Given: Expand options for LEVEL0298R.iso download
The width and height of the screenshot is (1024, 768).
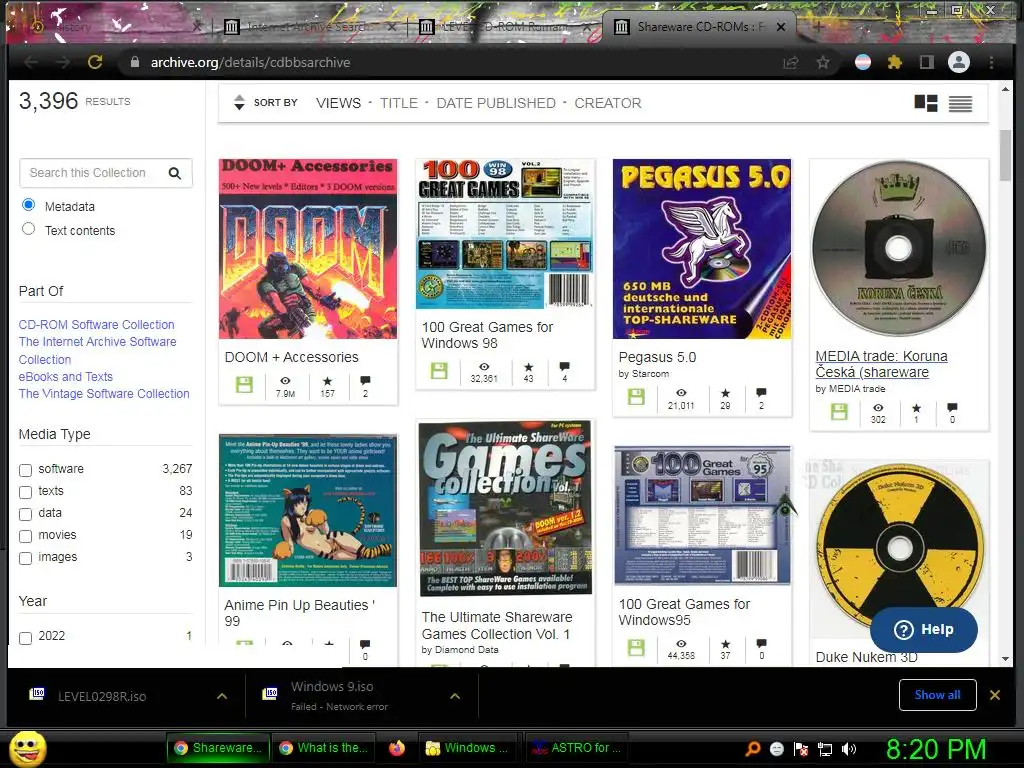Looking at the screenshot, I should click(x=222, y=696).
